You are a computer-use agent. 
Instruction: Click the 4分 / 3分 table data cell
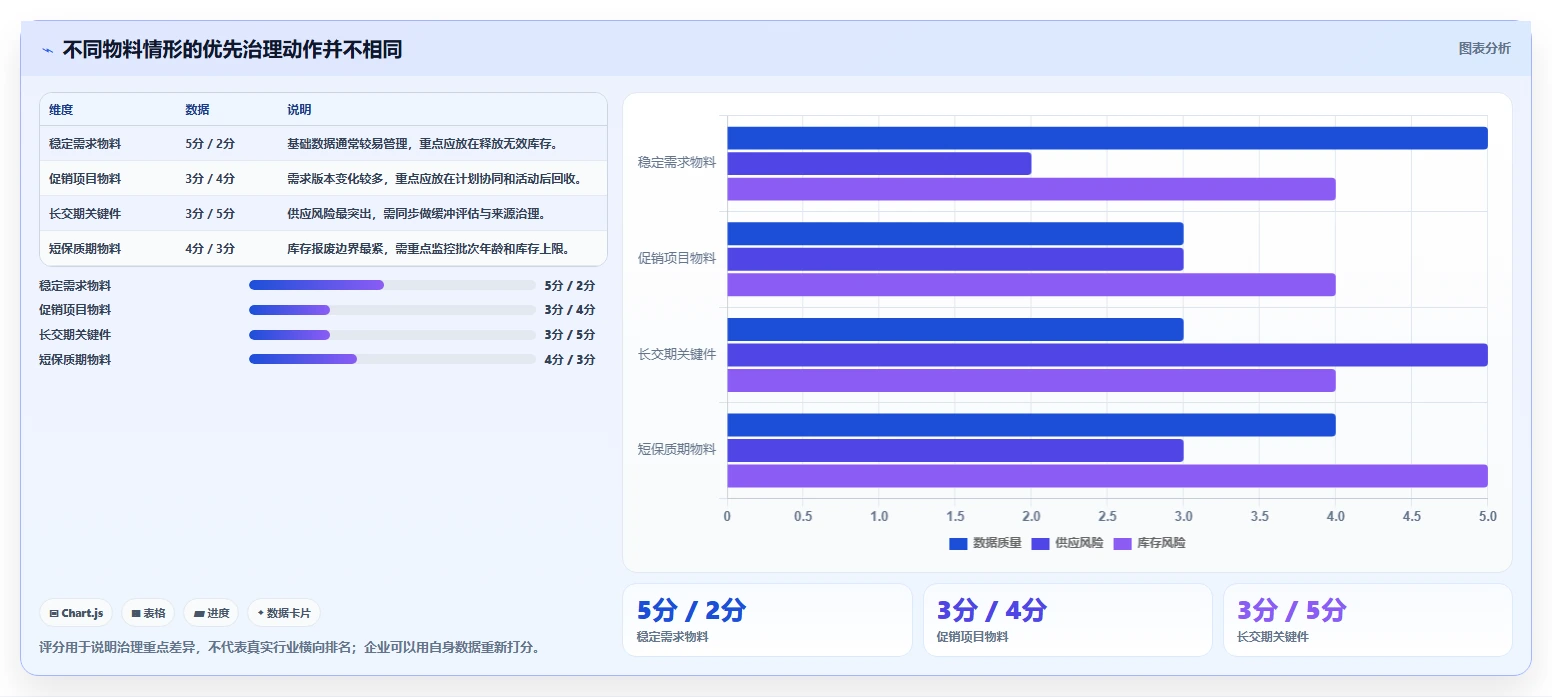click(210, 249)
